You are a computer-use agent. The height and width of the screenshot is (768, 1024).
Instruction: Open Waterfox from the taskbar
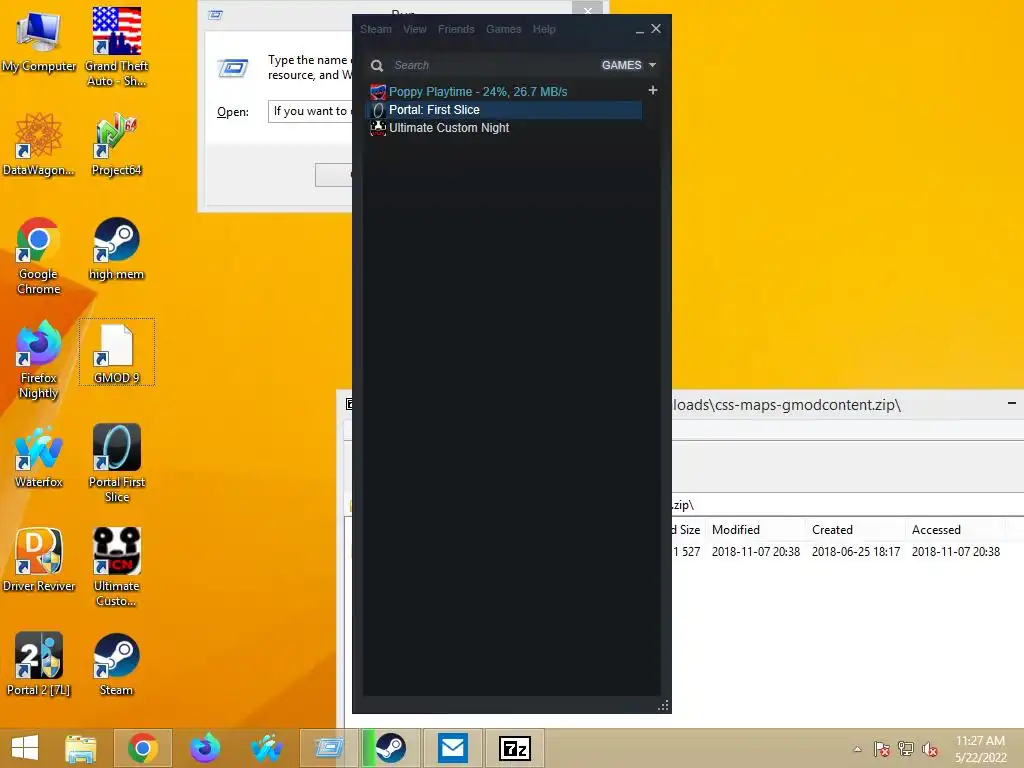pos(266,748)
